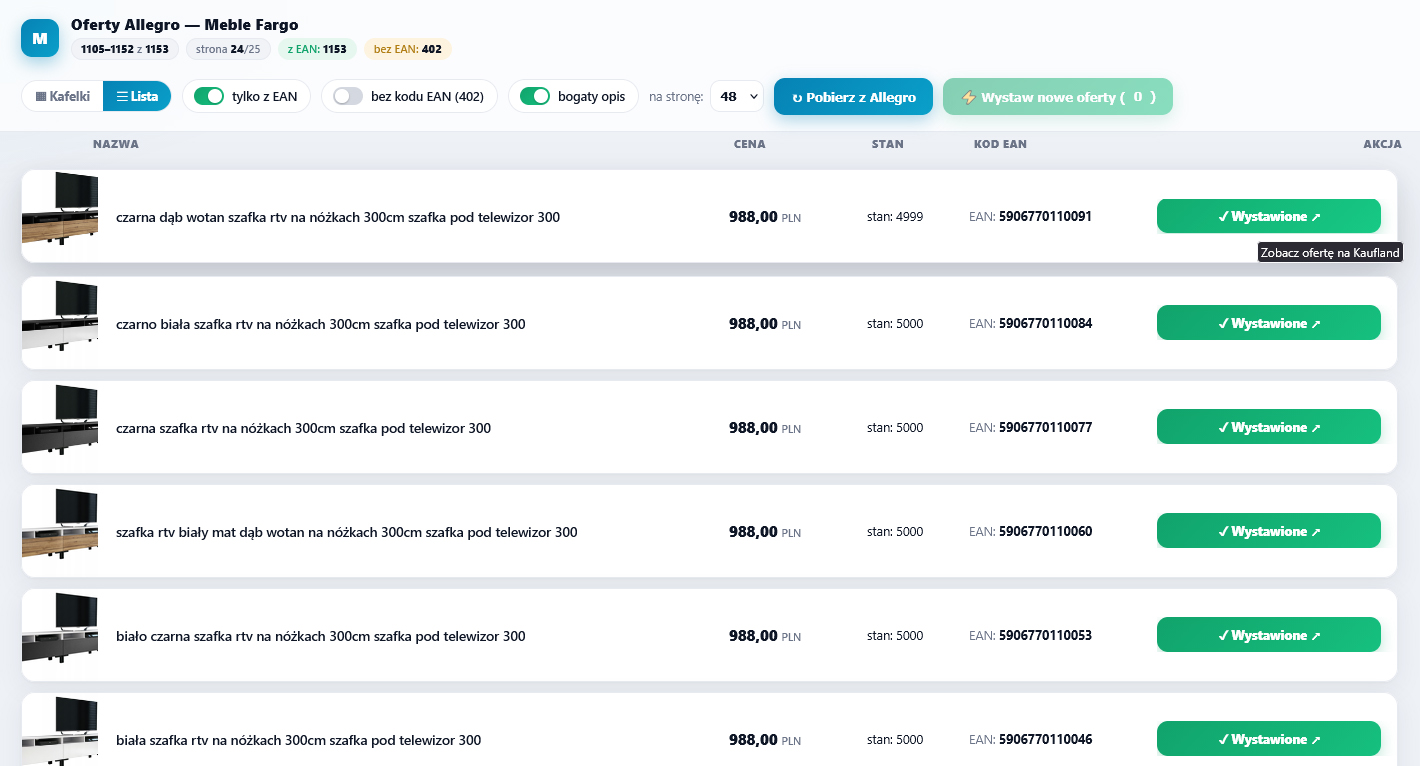Viewport: 1420px width, 766px height.
Task: Toggle the 'tylko z EAN' switch
Action: [209, 96]
